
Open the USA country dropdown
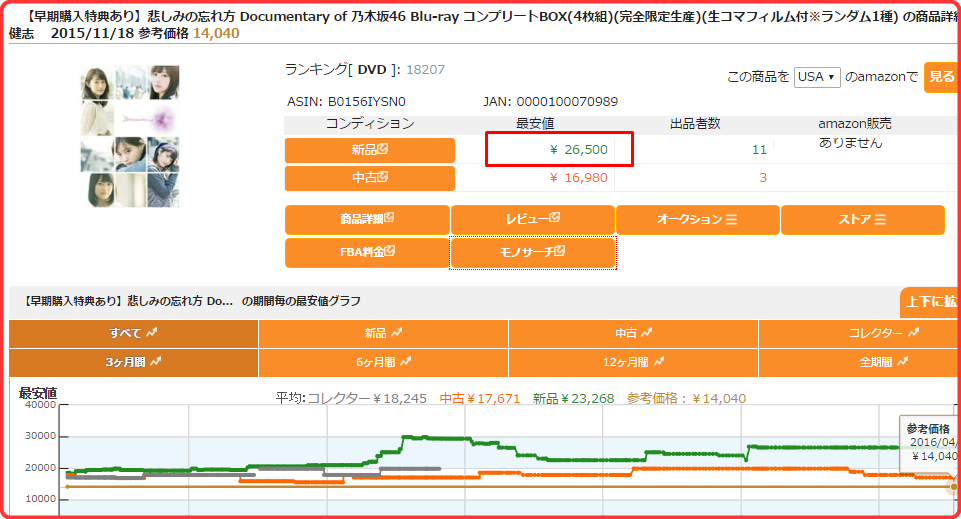(817, 77)
